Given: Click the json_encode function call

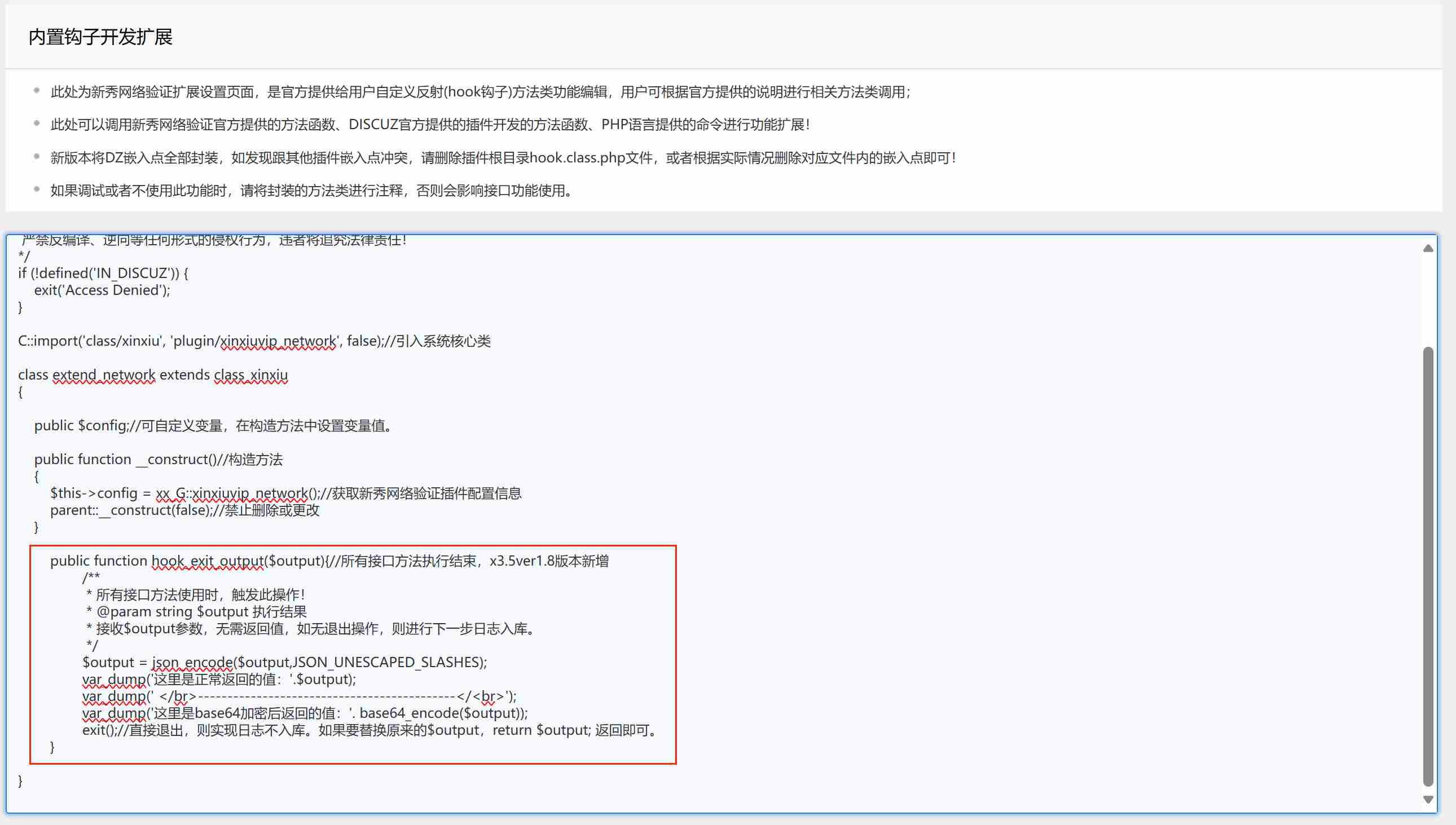Looking at the screenshot, I should 192,663.
